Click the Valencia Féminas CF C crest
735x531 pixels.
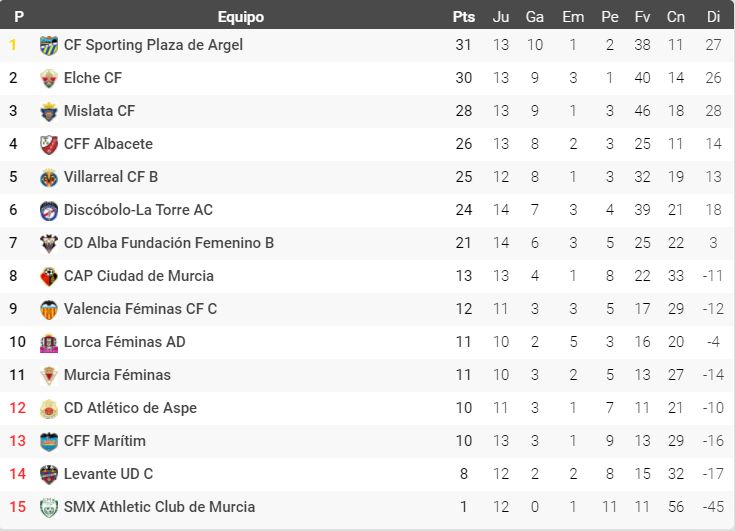[49, 309]
